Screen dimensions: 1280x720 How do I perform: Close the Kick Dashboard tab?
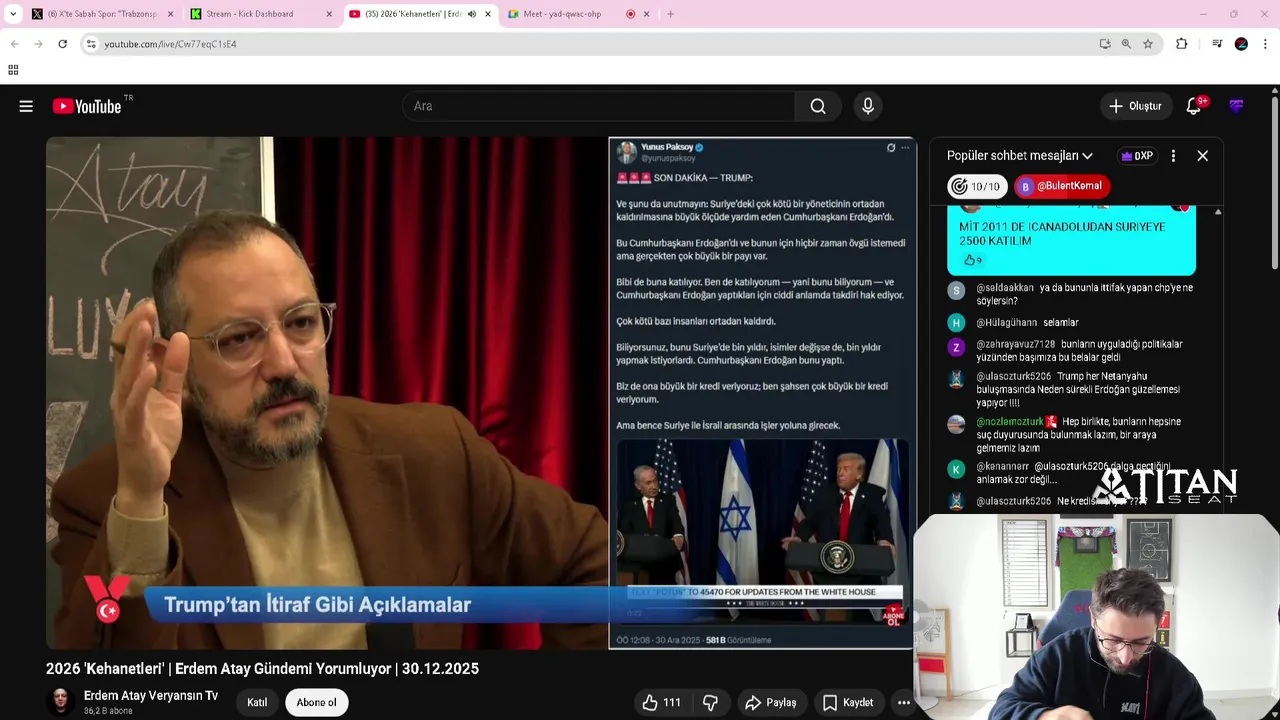point(329,14)
